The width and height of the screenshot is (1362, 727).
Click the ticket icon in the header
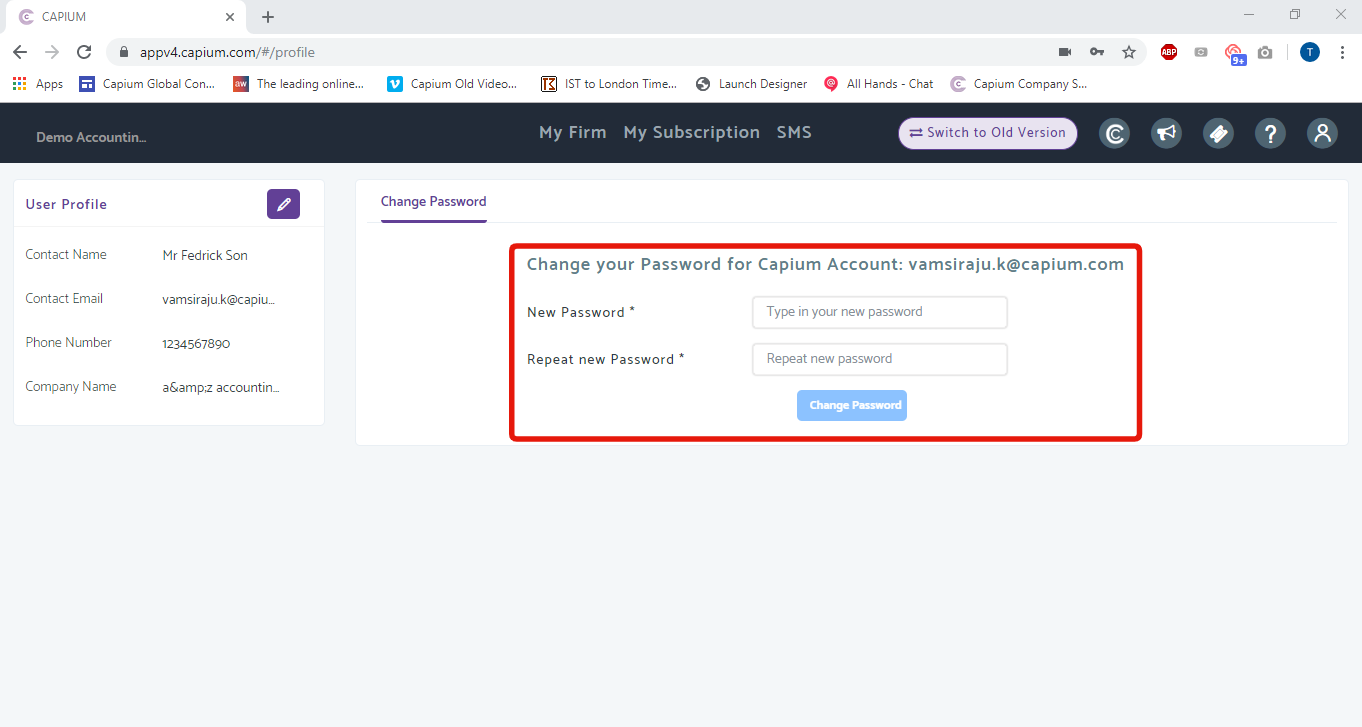(1218, 133)
